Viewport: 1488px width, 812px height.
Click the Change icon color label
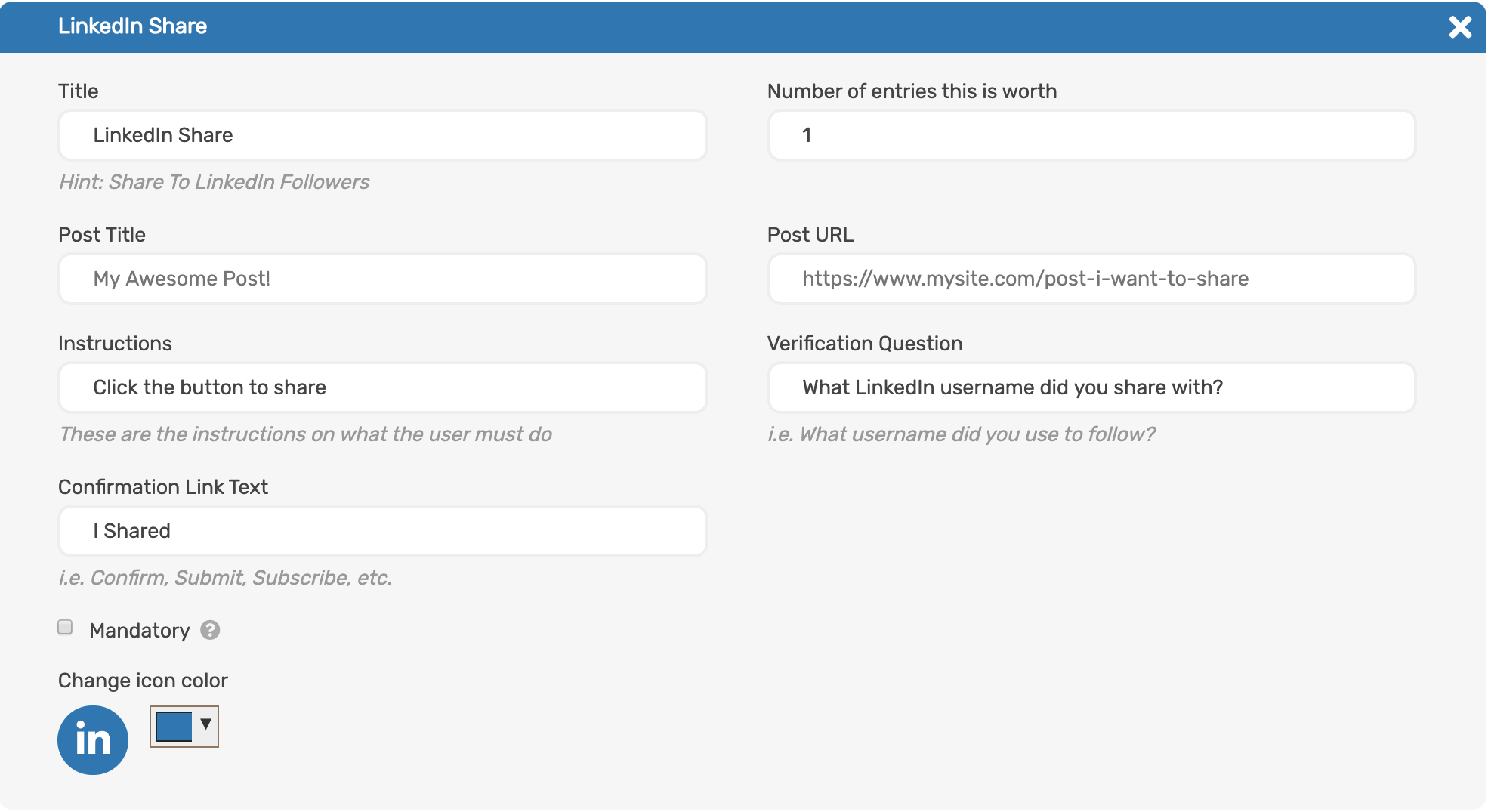143,680
